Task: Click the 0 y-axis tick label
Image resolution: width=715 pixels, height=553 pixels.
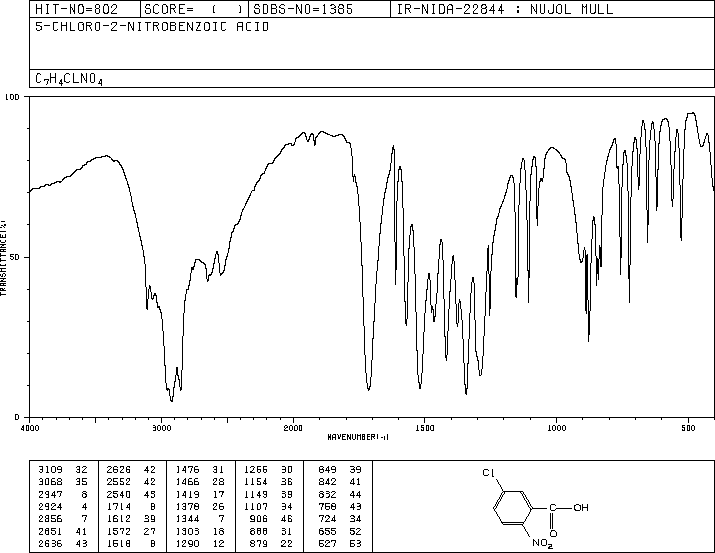Action: 17,417
